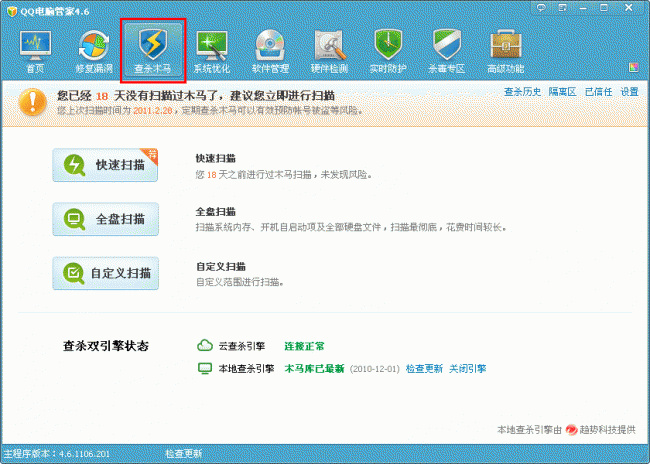The image size is (650, 464).
Task: Click the 本地查杀引擎 label
Action: [246, 369]
